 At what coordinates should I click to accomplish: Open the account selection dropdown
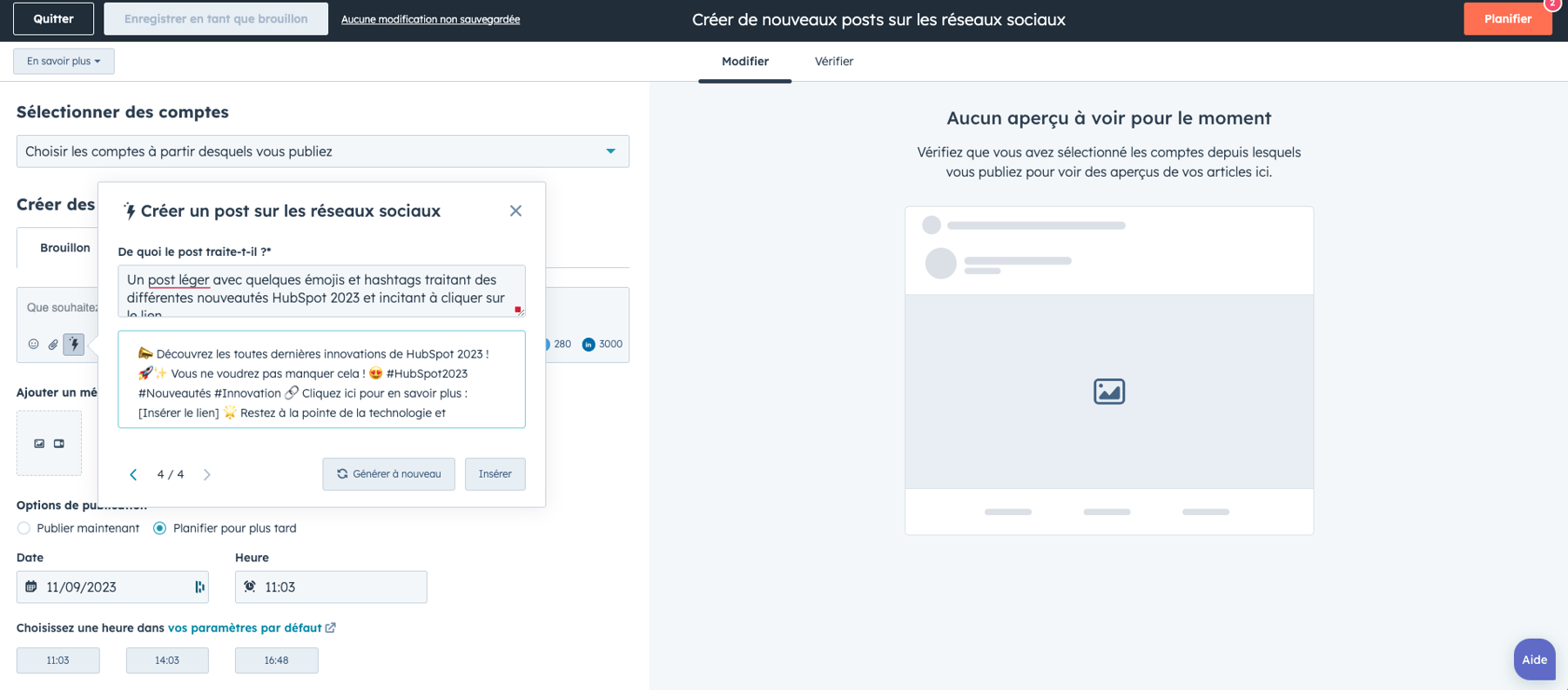[323, 151]
